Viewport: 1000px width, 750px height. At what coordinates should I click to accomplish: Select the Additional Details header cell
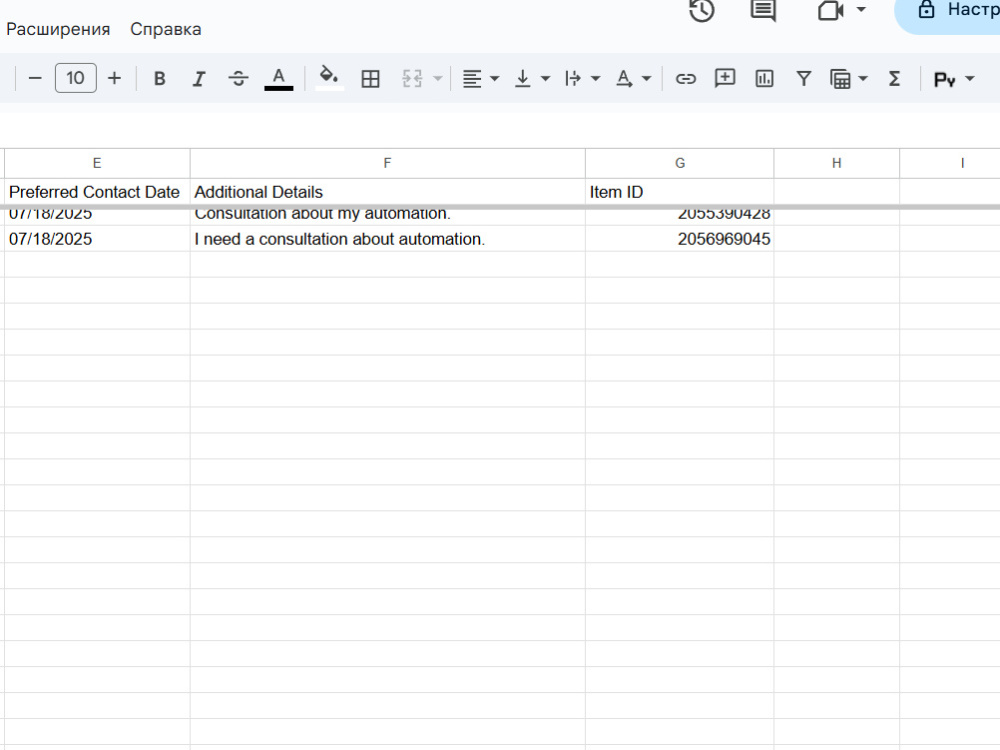tap(387, 192)
